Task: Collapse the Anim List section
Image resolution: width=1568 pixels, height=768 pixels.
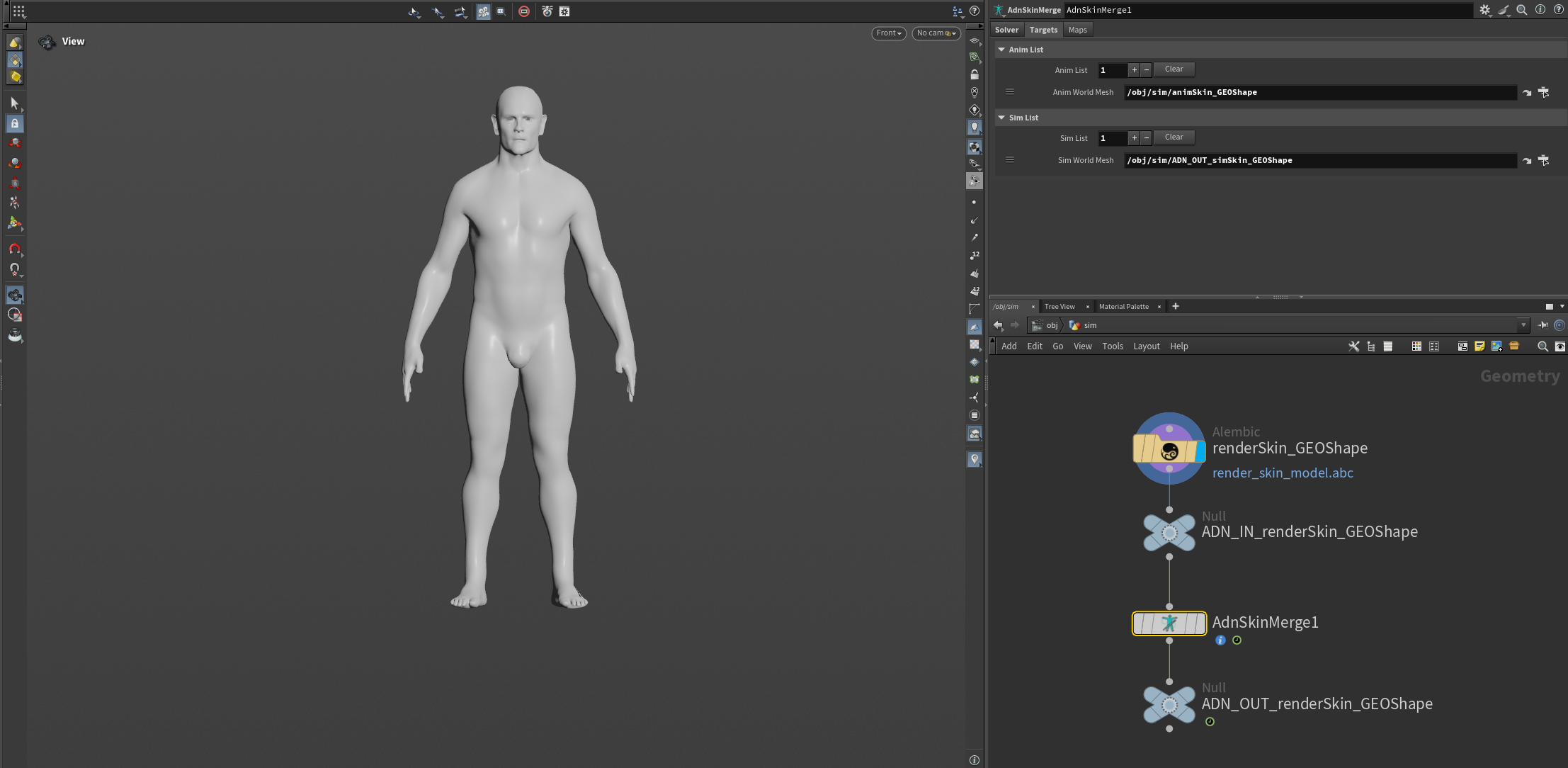Action: (1002, 49)
